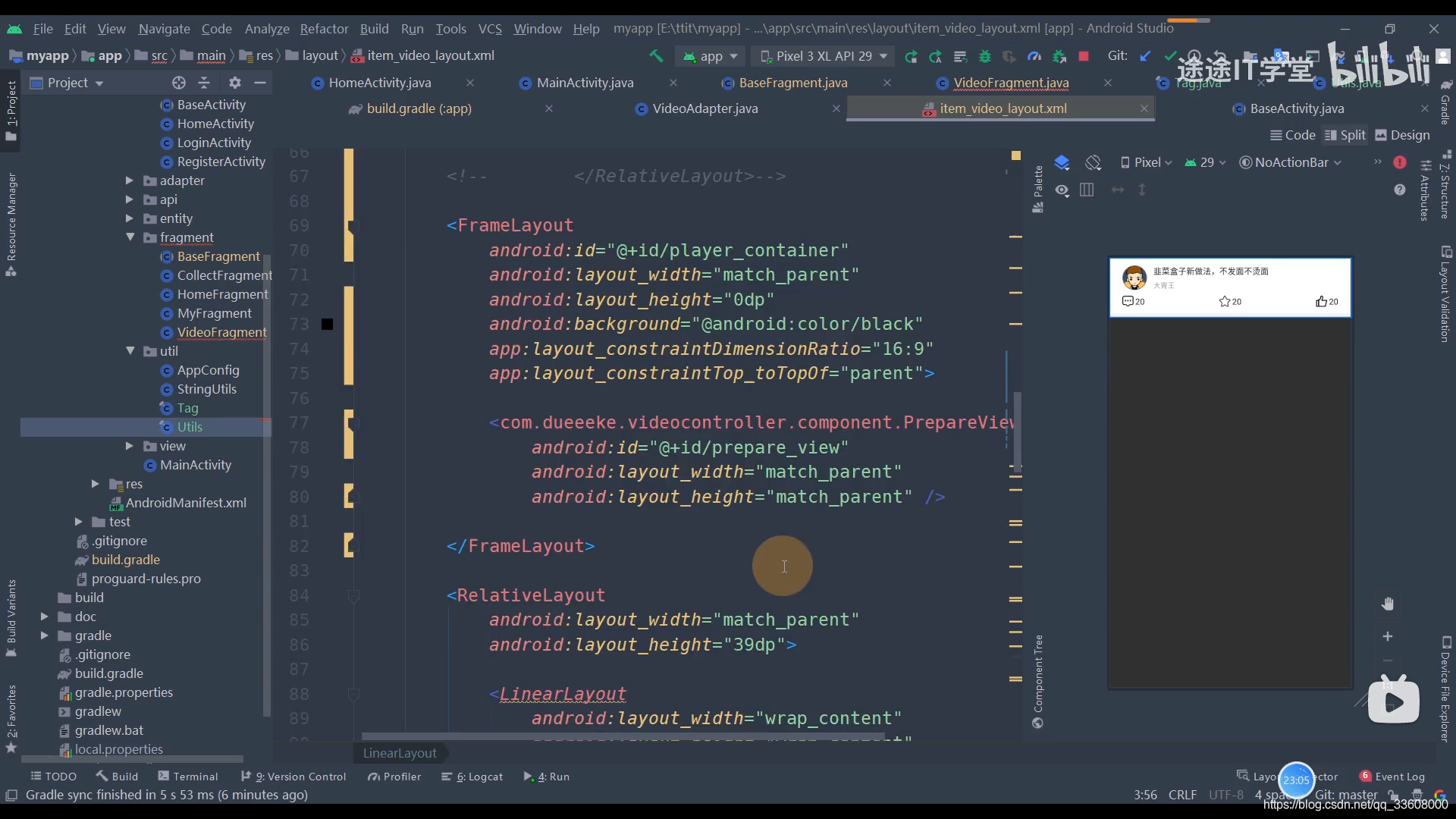This screenshot has height=819, width=1456.
Task: Hide the Project panel with minus icon
Action: click(260, 83)
